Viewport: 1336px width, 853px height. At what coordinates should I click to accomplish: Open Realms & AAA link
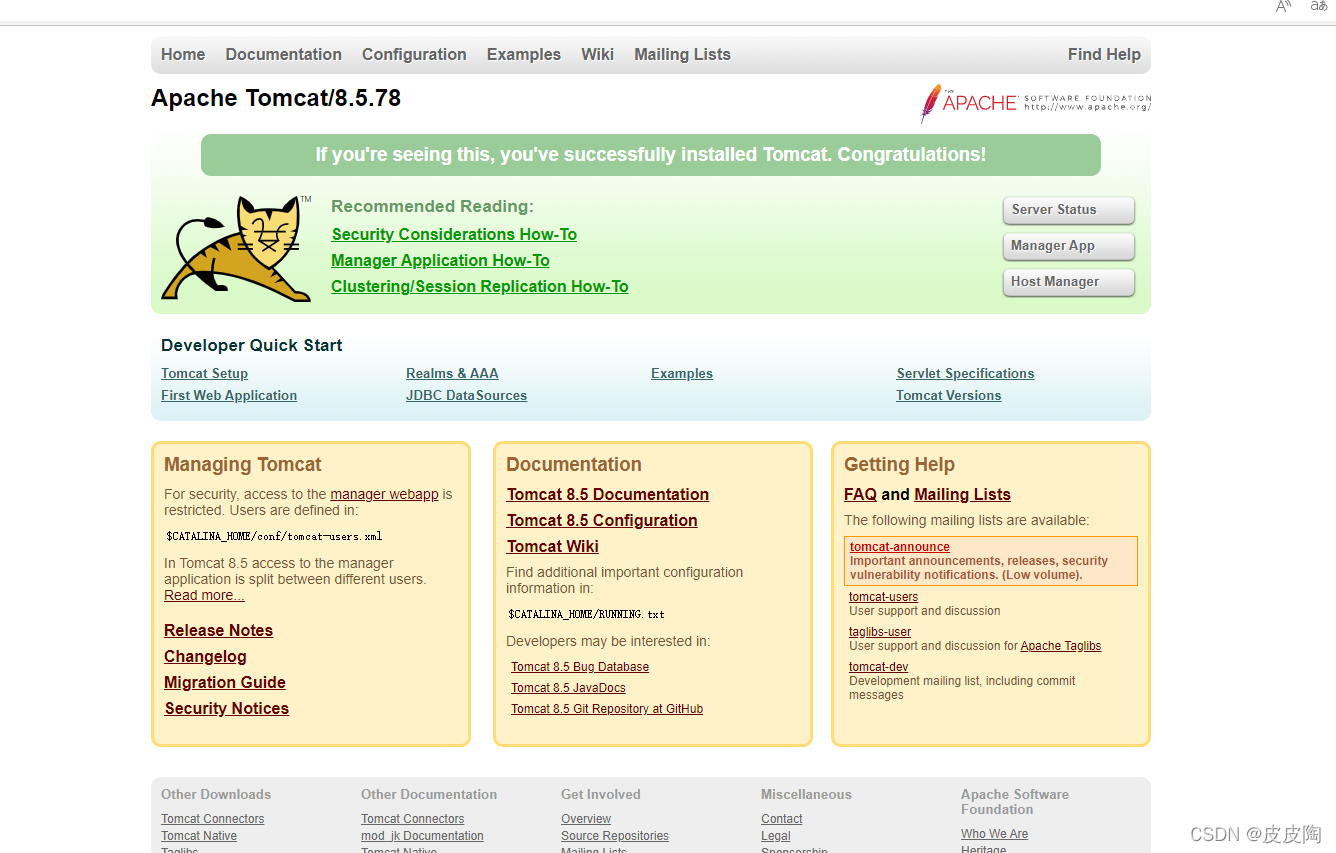[x=452, y=374]
